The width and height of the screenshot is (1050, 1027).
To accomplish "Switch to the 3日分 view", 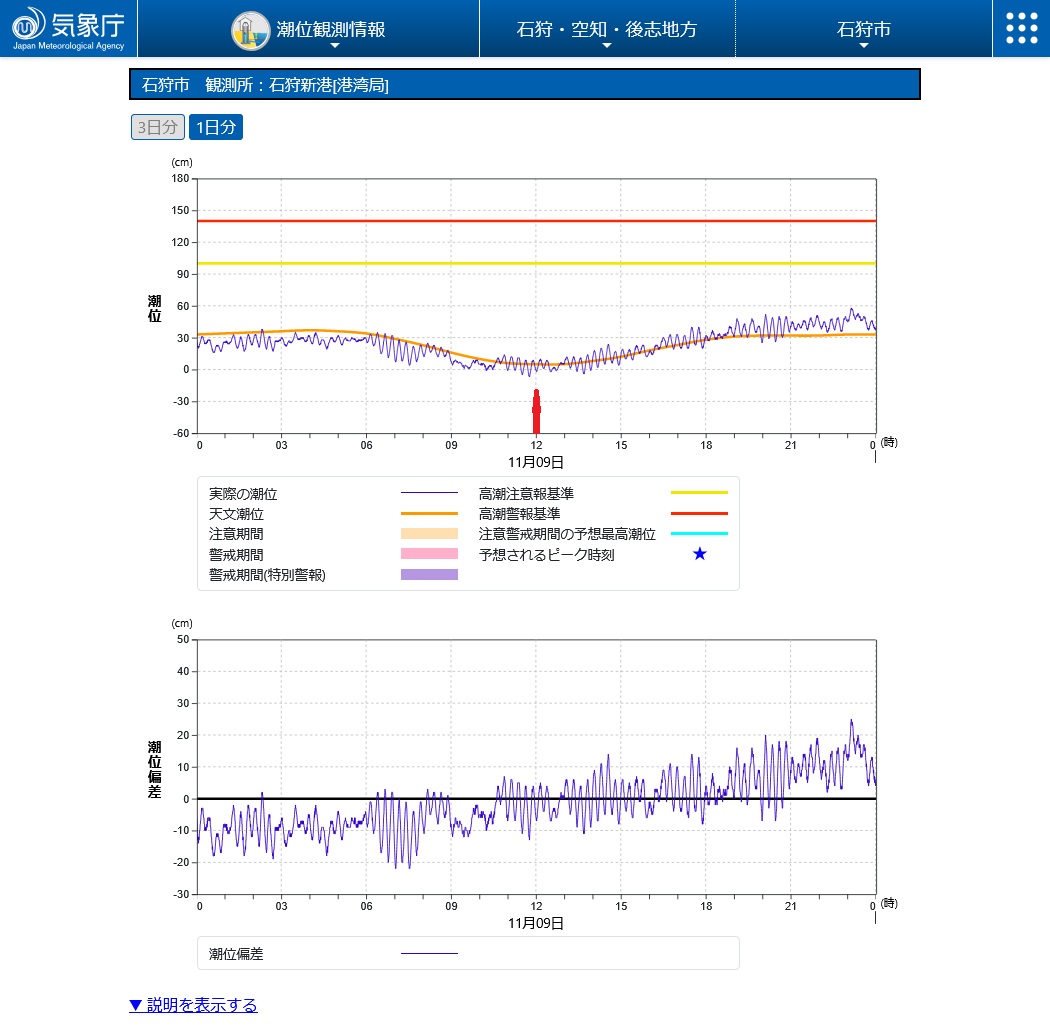I will [158, 127].
